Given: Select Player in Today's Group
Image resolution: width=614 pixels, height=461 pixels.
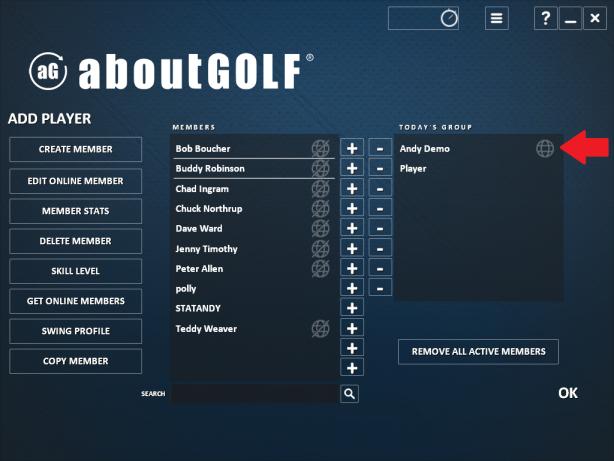Looking at the screenshot, I should (479, 168).
